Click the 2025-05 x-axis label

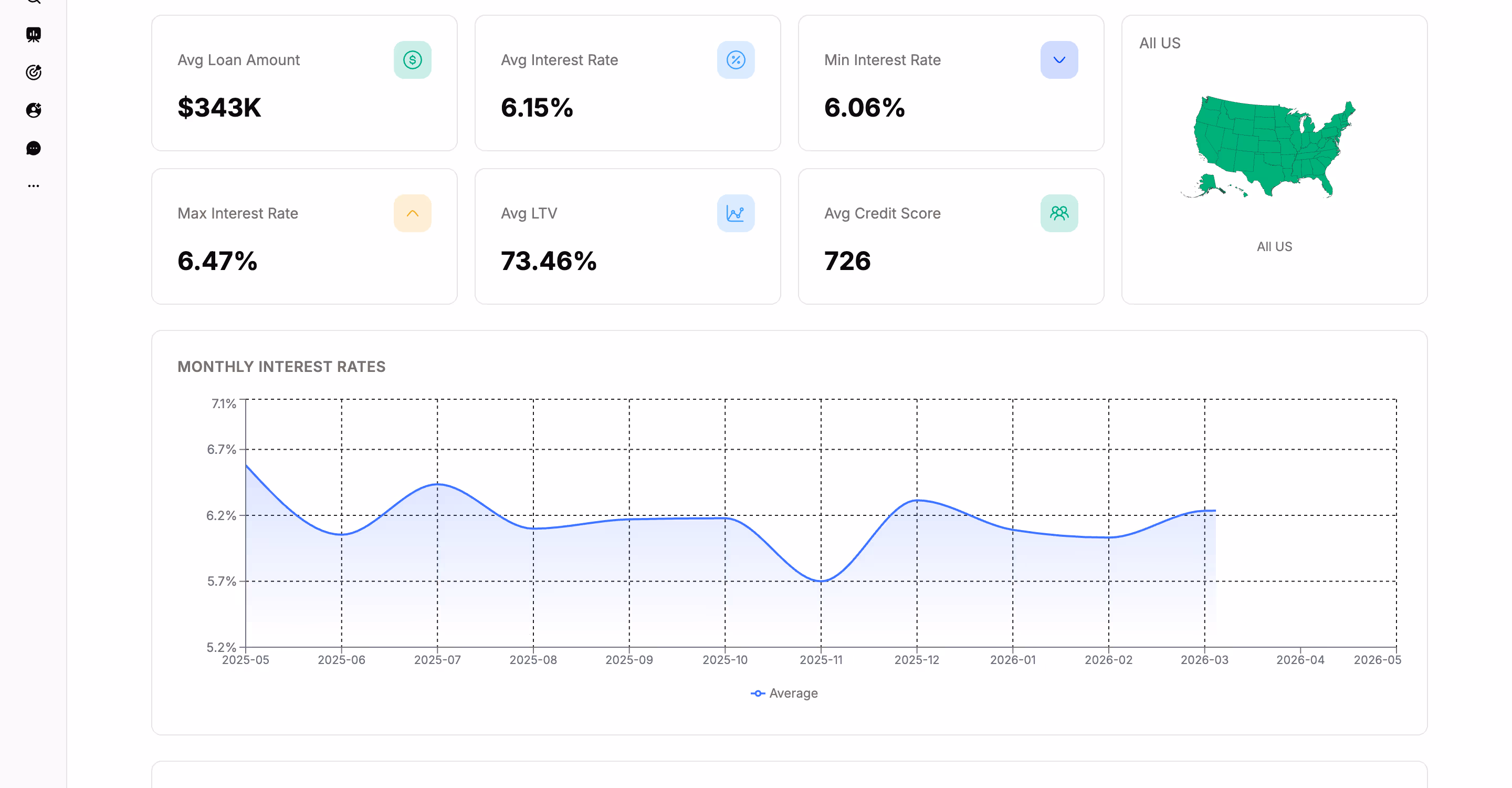(x=245, y=660)
